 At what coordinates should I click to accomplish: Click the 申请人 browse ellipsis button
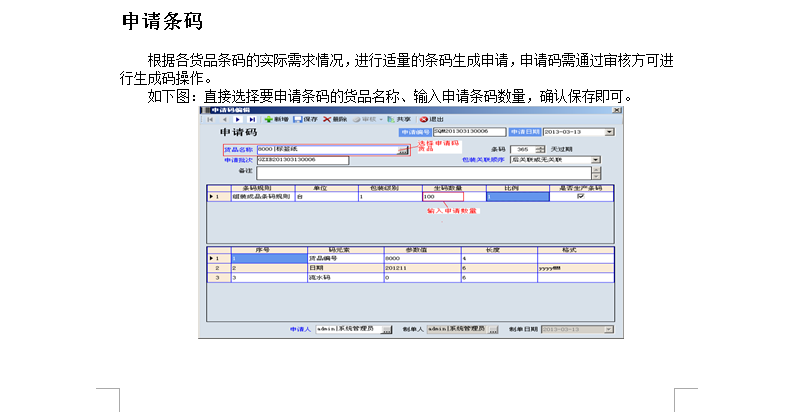[387, 328]
